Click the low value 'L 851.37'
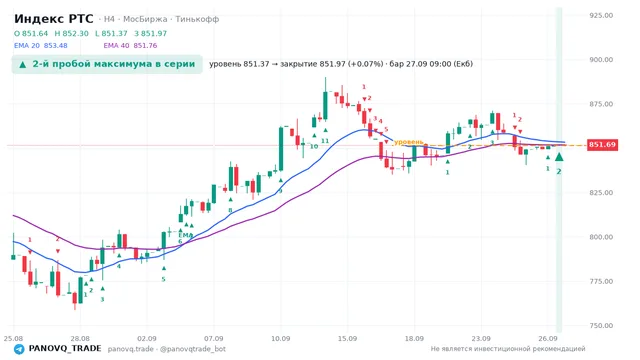This screenshot has width=640, height=360. tap(111, 33)
